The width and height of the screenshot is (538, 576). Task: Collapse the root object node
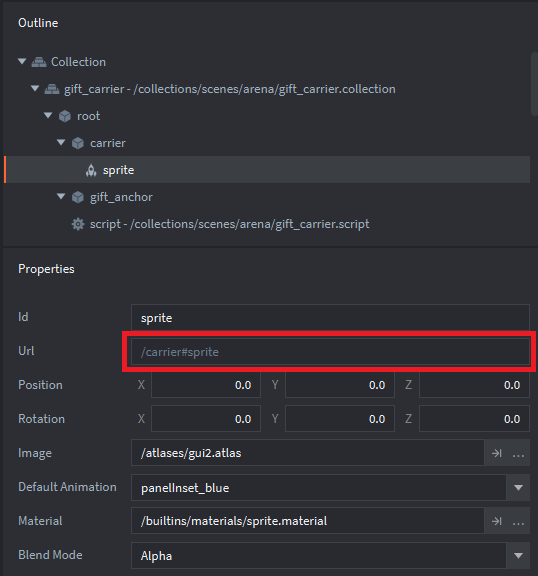tap(48, 115)
